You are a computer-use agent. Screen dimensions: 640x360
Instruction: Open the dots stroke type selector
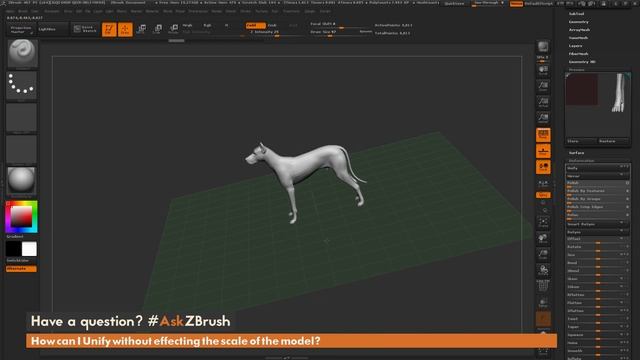22,85
